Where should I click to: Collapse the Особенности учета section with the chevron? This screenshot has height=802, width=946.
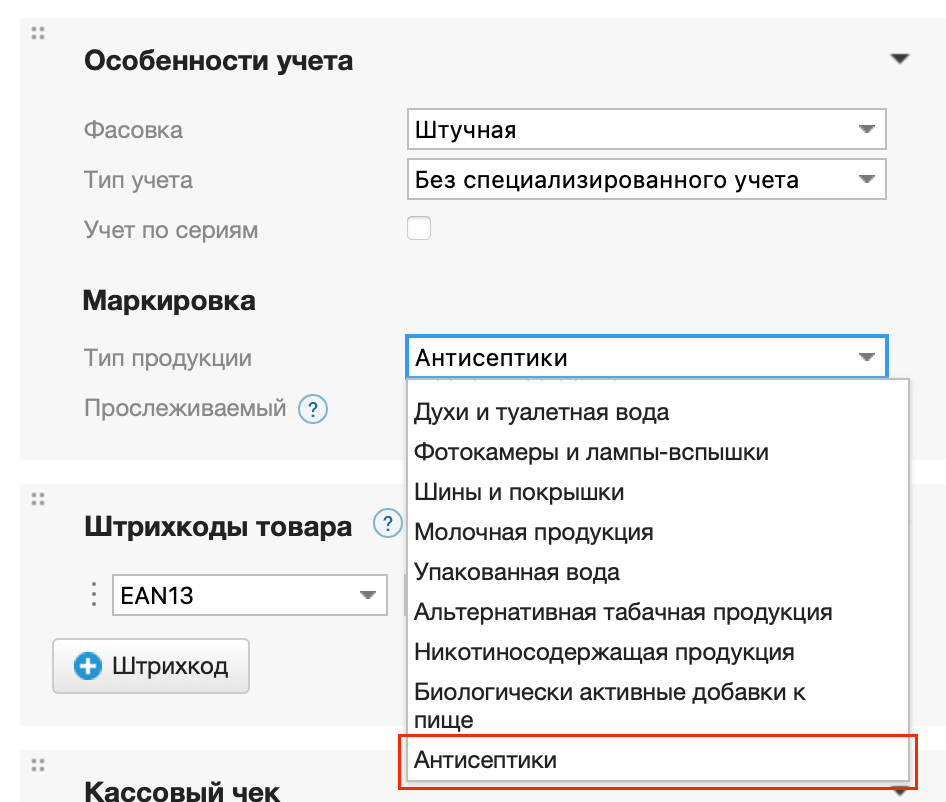pyautogui.click(x=900, y=58)
